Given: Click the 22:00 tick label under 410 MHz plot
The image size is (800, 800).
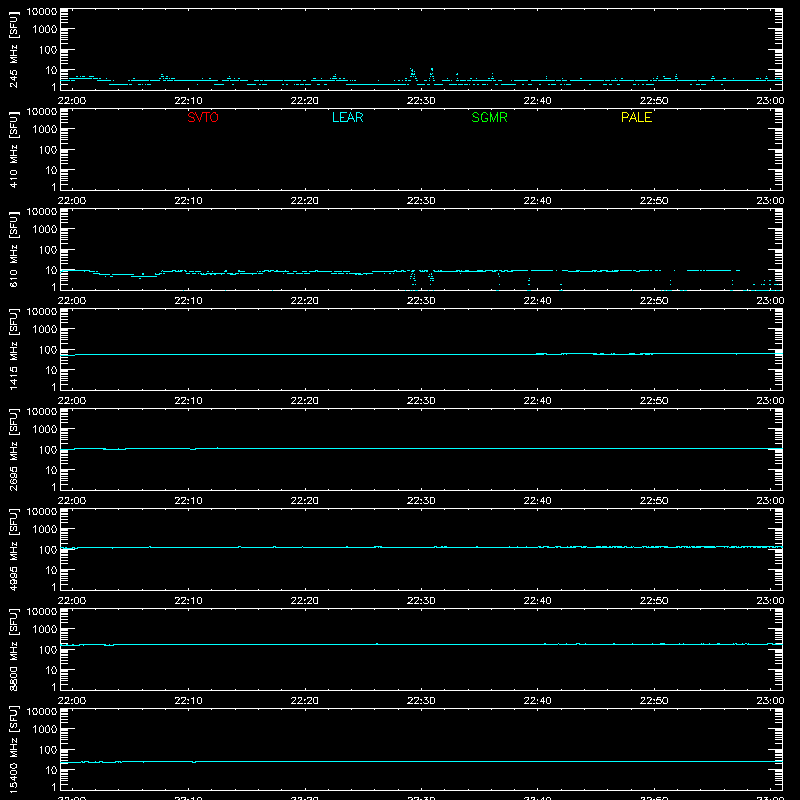Looking at the screenshot, I should (72, 201).
